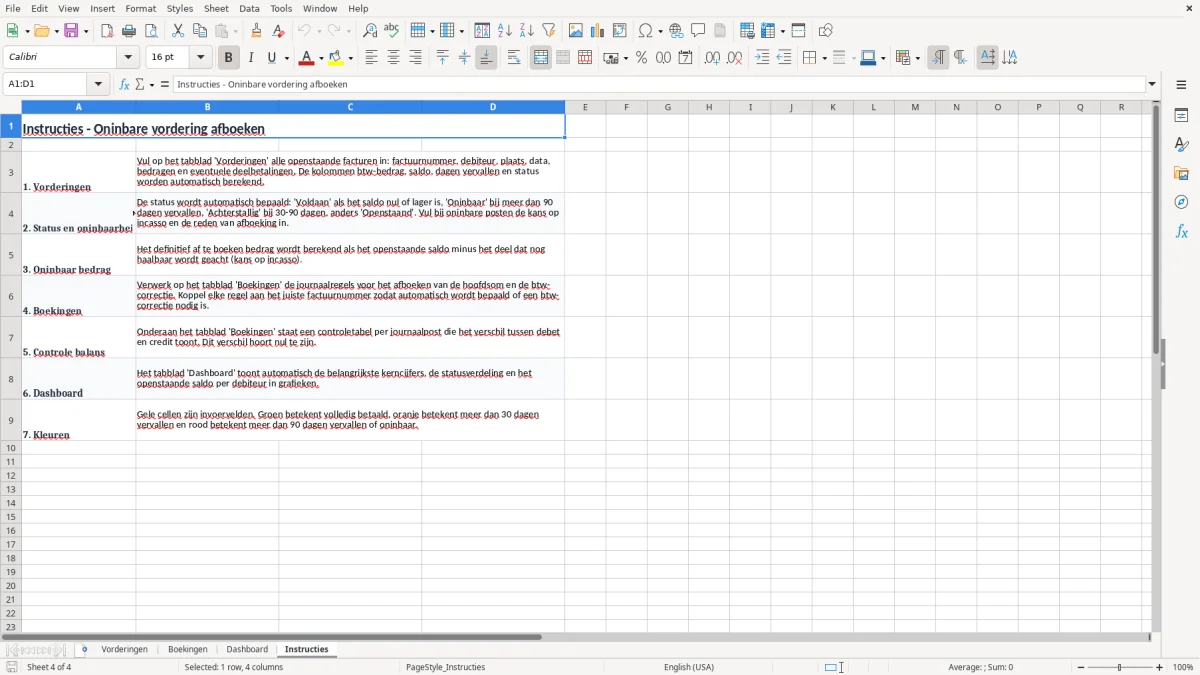The height and width of the screenshot is (675, 1200).
Task: Click the Insert Comment icon
Action: tap(698, 31)
